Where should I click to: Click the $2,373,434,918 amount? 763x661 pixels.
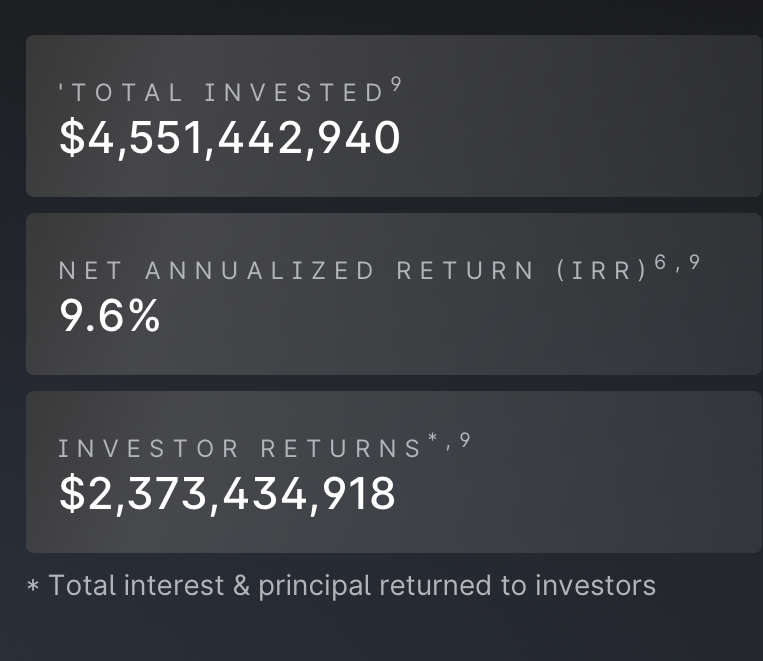pyautogui.click(x=227, y=494)
